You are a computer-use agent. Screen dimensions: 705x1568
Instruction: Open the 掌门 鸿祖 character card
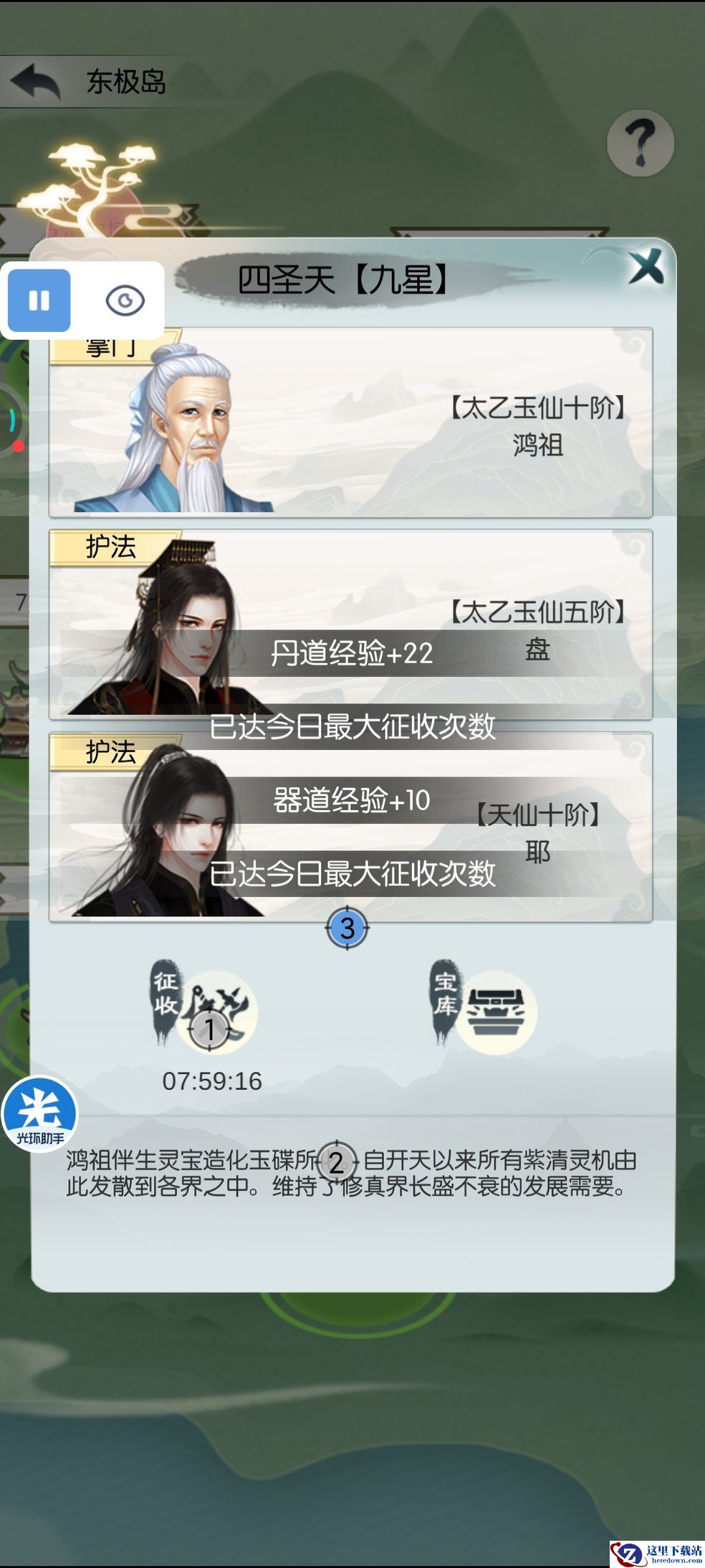350,422
